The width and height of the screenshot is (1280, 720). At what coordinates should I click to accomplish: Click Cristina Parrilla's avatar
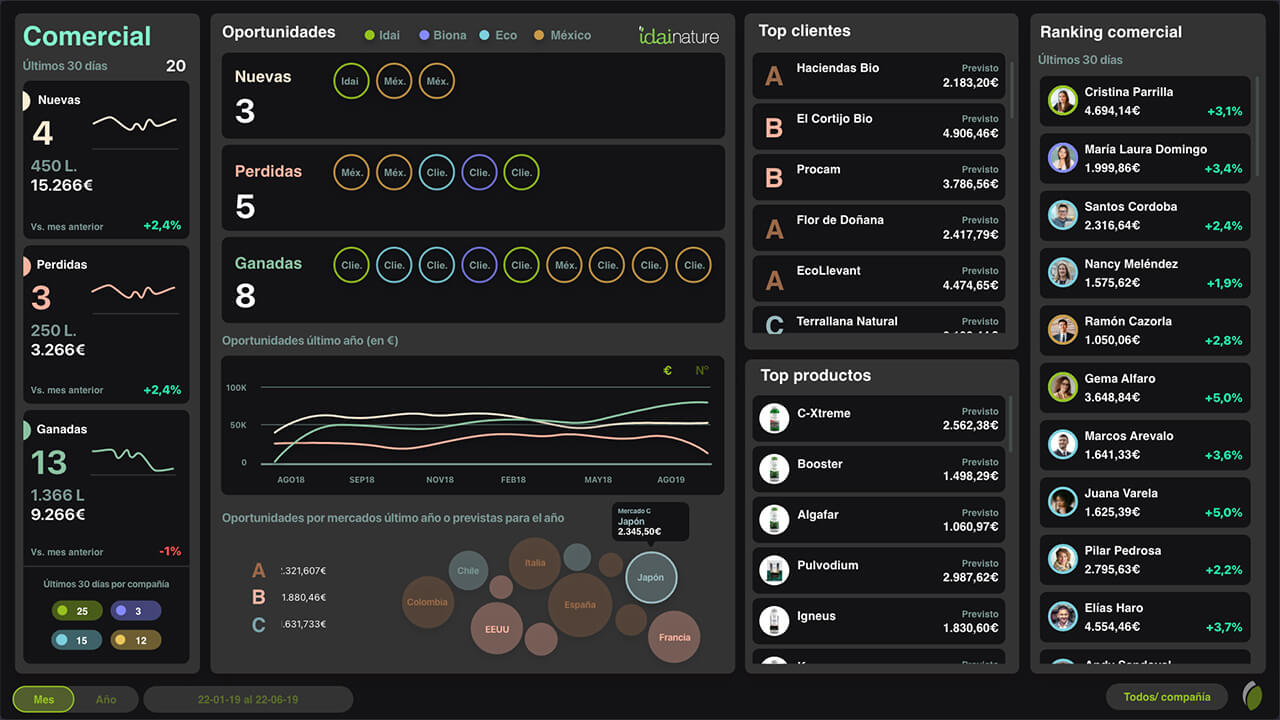pos(1062,101)
